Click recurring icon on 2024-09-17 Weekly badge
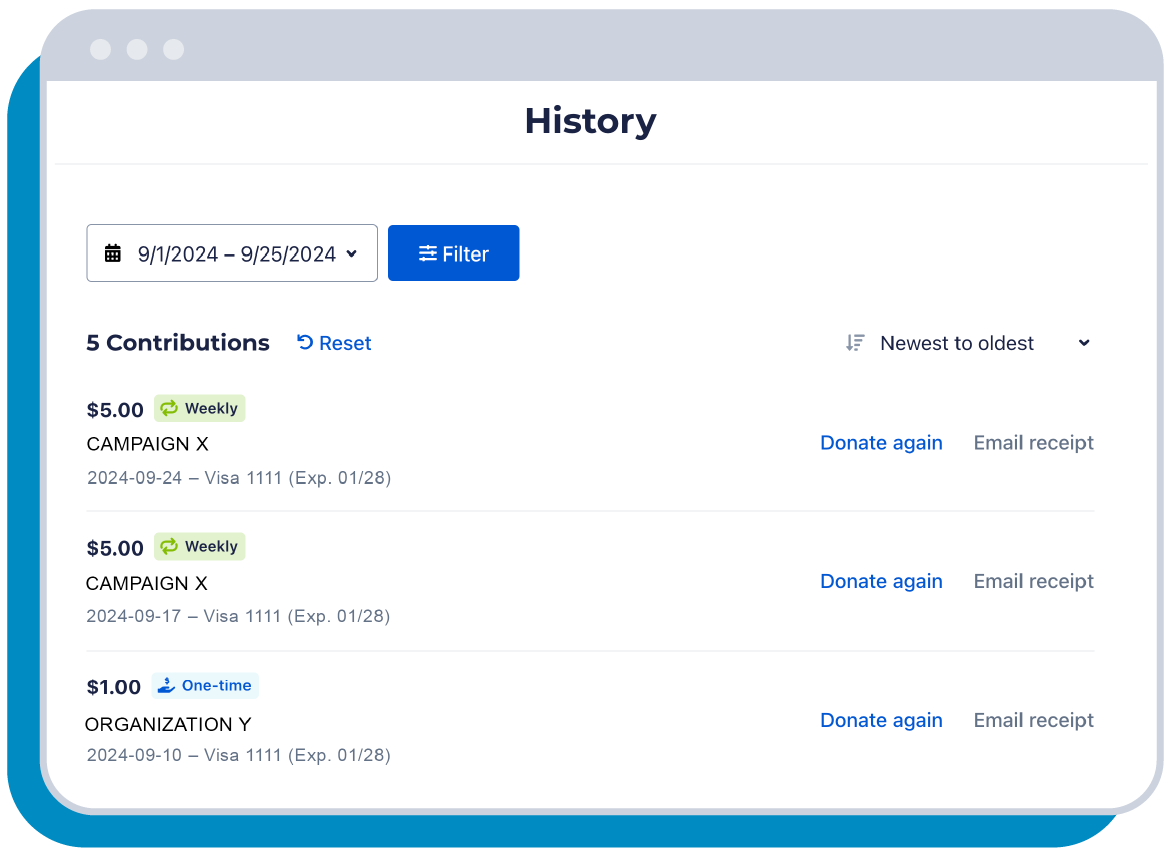This screenshot has width=1170, height=850. click(x=169, y=546)
